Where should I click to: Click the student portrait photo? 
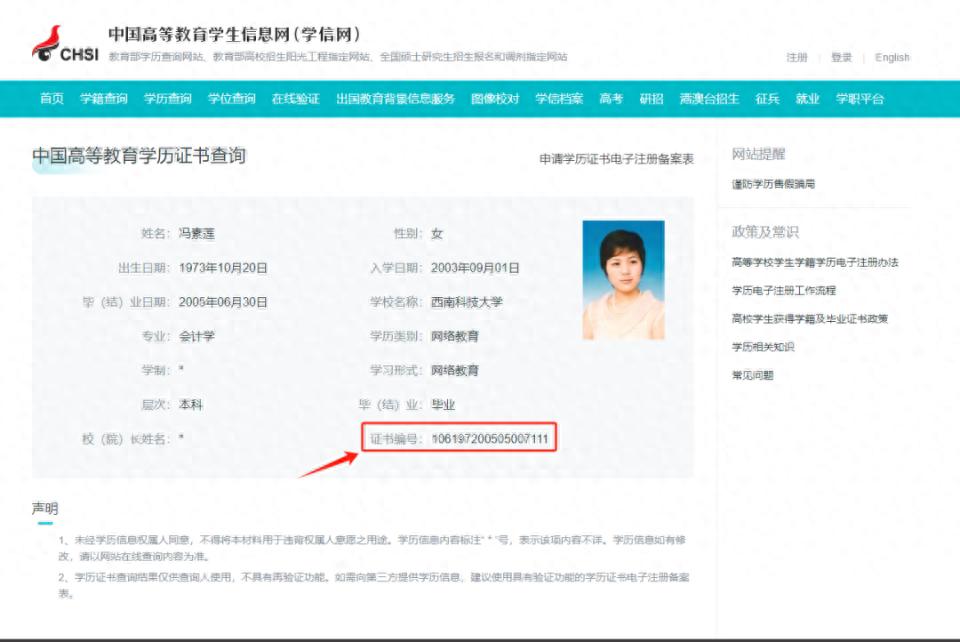pos(623,280)
